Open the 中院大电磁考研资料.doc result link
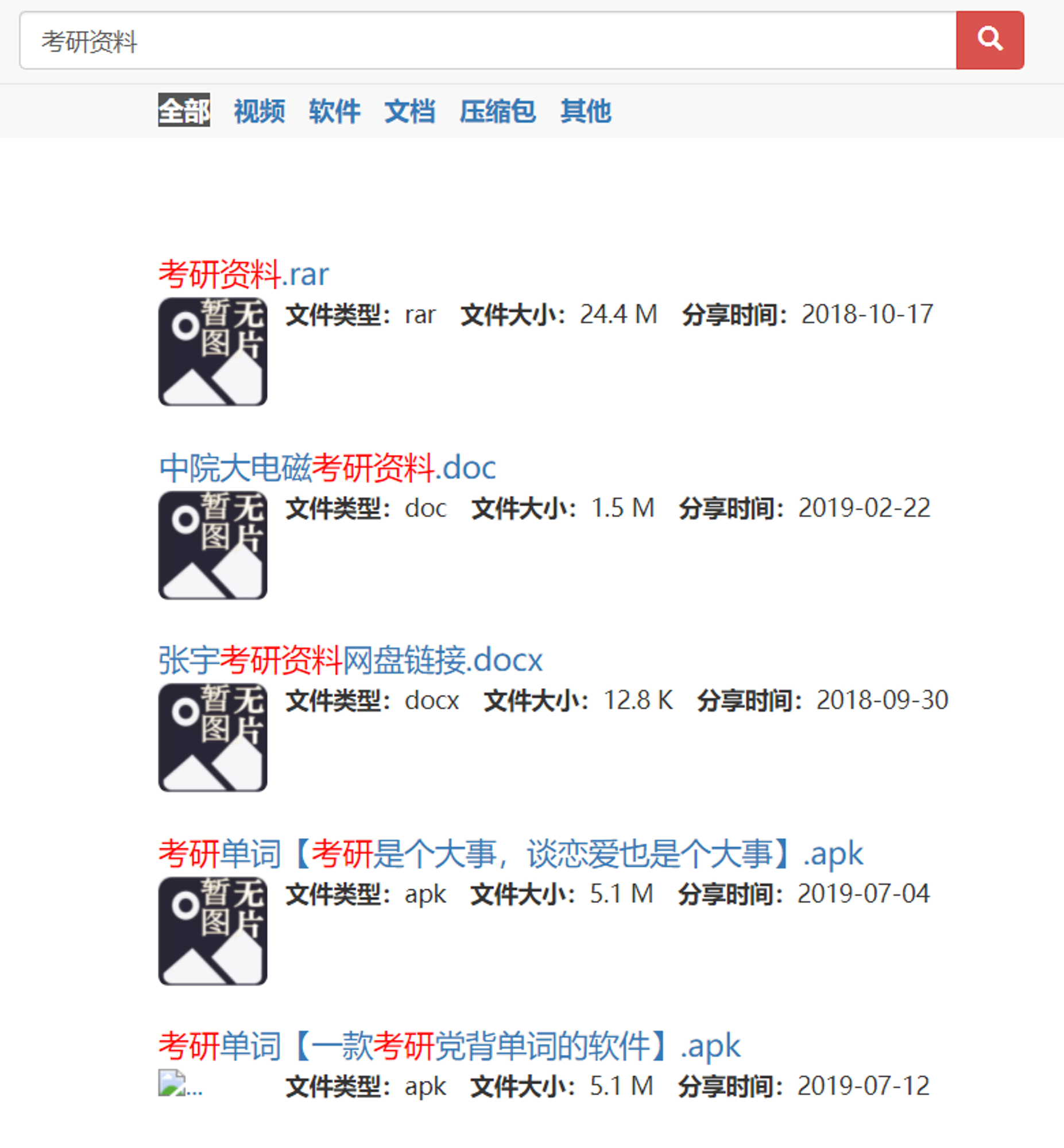Image resolution: width=1064 pixels, height=1148 pixels. pyautogui.click(x=327, y=467)
